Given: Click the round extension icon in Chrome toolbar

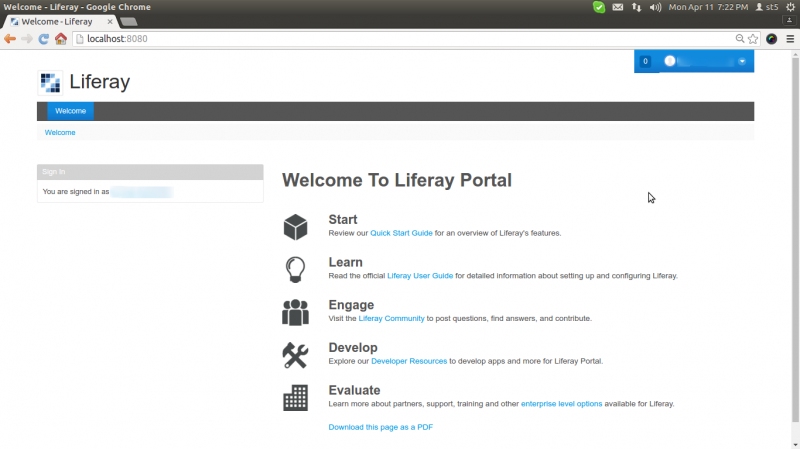Looking at the screenshot, I should click(771, 39).
